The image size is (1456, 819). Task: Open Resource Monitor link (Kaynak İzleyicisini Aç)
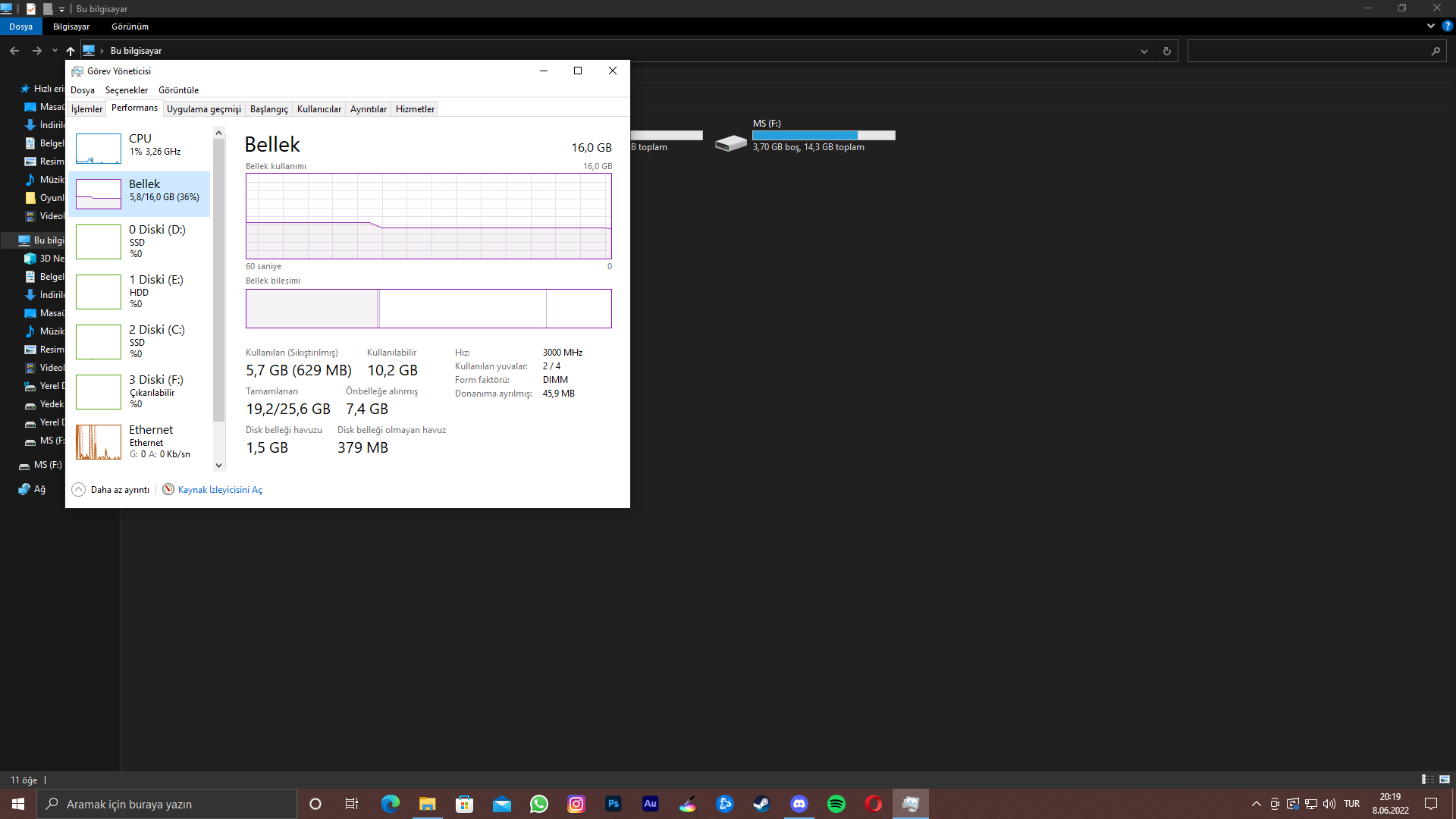[219, 490]
